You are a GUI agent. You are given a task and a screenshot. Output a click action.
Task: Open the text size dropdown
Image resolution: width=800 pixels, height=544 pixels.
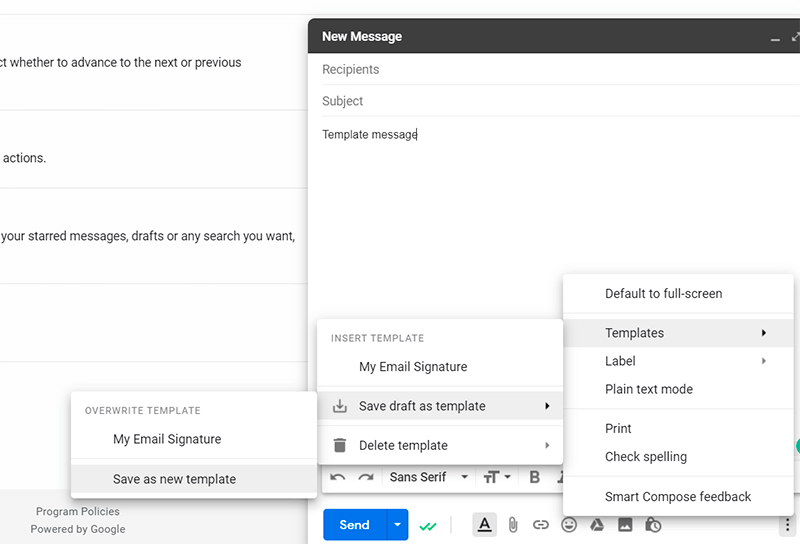tap(496, 477)
